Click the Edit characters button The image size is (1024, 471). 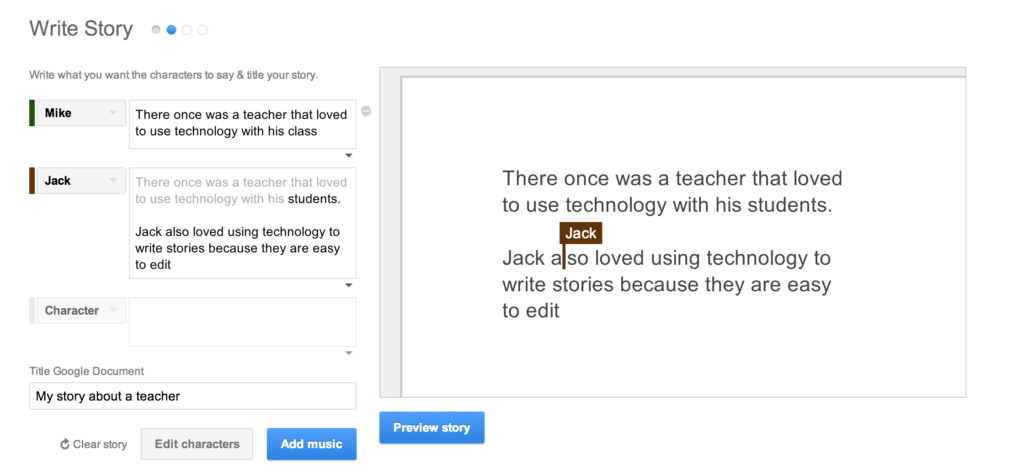click(x=197, y=444)
